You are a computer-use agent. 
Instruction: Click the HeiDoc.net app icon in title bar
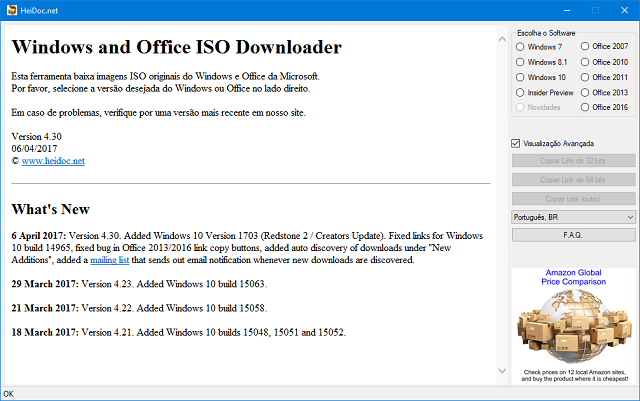point(12,10)
